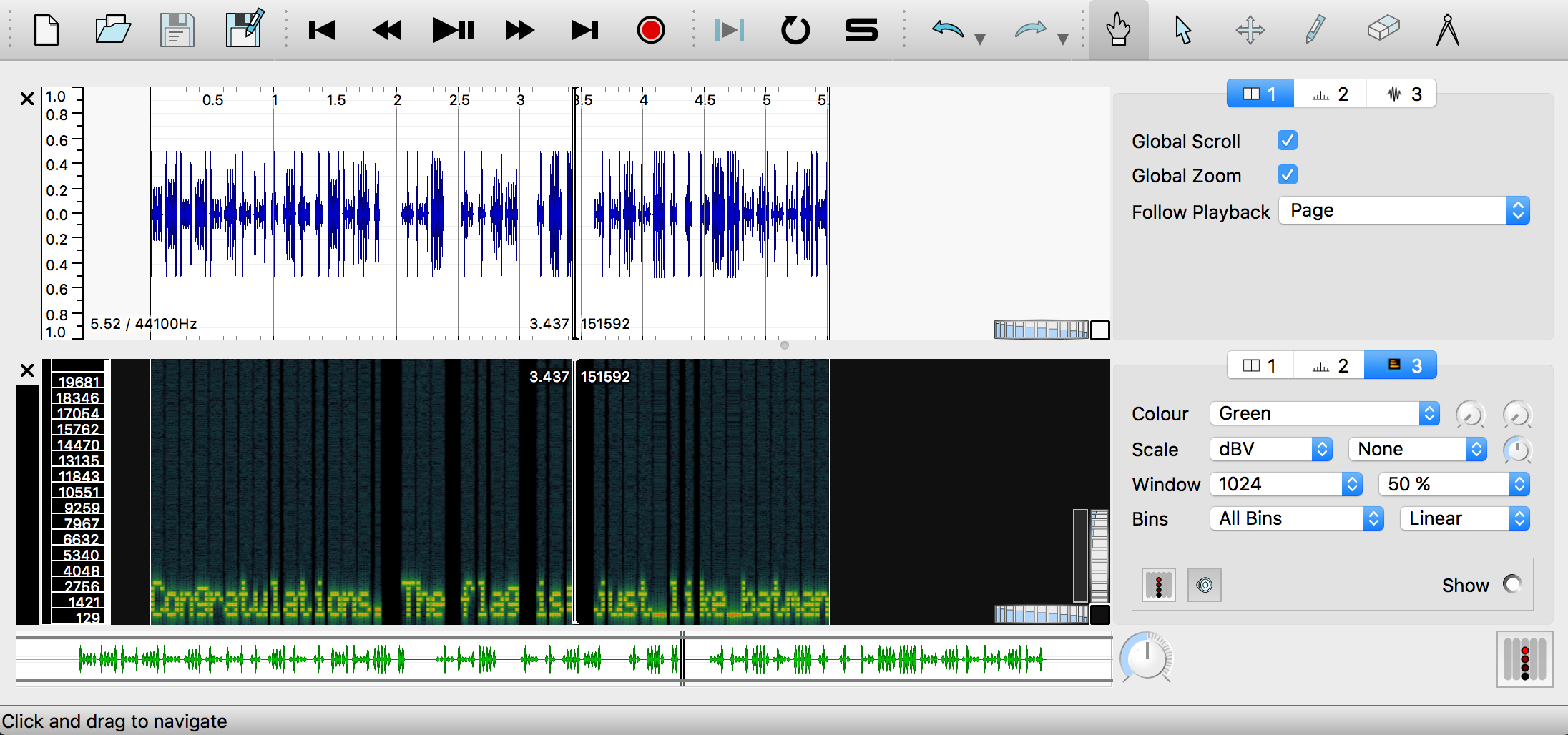The height and width of the screenshot is (735, 1568).
Task: Click the red record button
Action: (651, 31)
